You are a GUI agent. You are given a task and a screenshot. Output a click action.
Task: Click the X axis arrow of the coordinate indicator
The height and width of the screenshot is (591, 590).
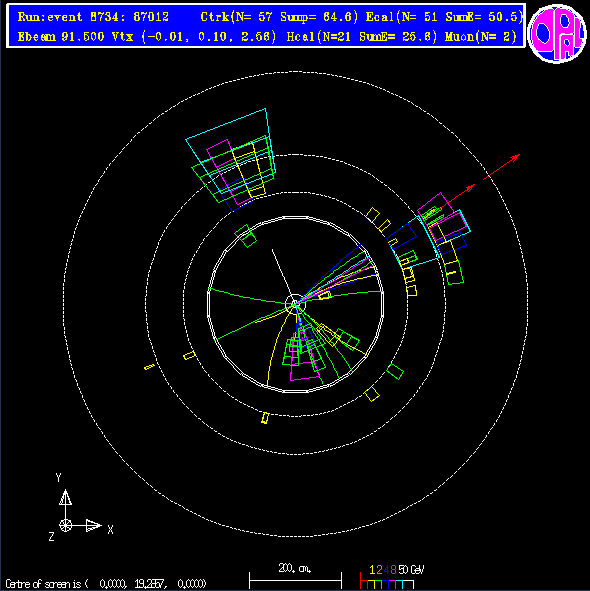coord(93,525)
